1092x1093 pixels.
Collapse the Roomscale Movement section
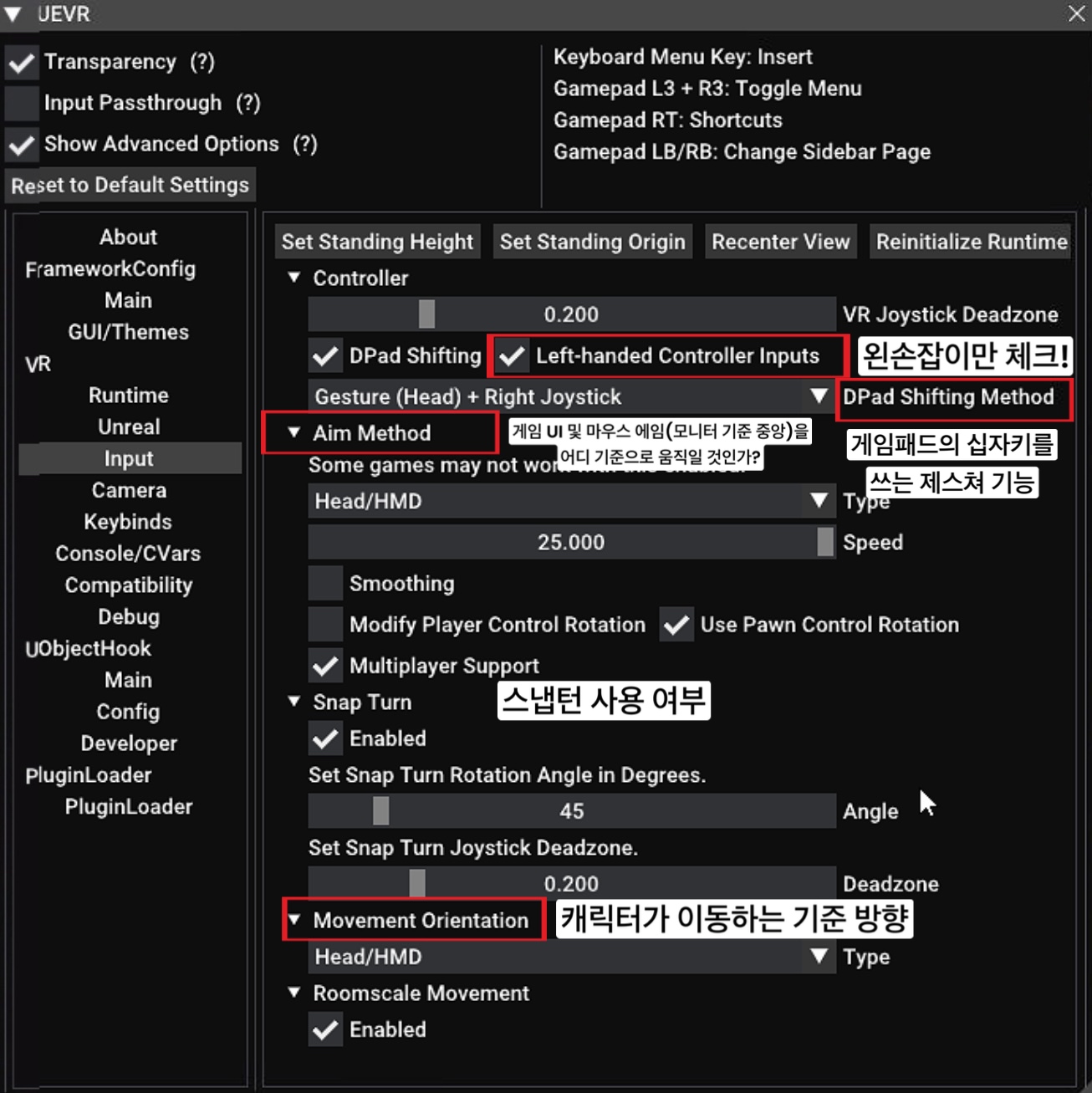point(294,993)
